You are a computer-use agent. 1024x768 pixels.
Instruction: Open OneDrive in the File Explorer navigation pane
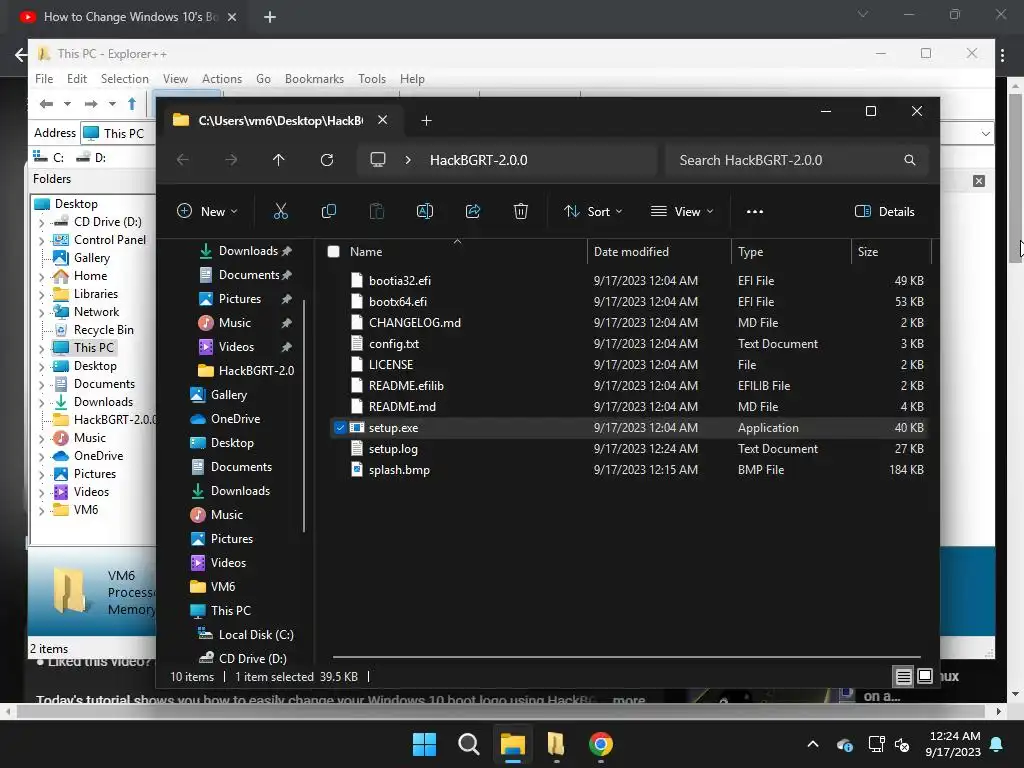(x=225, y=419)
